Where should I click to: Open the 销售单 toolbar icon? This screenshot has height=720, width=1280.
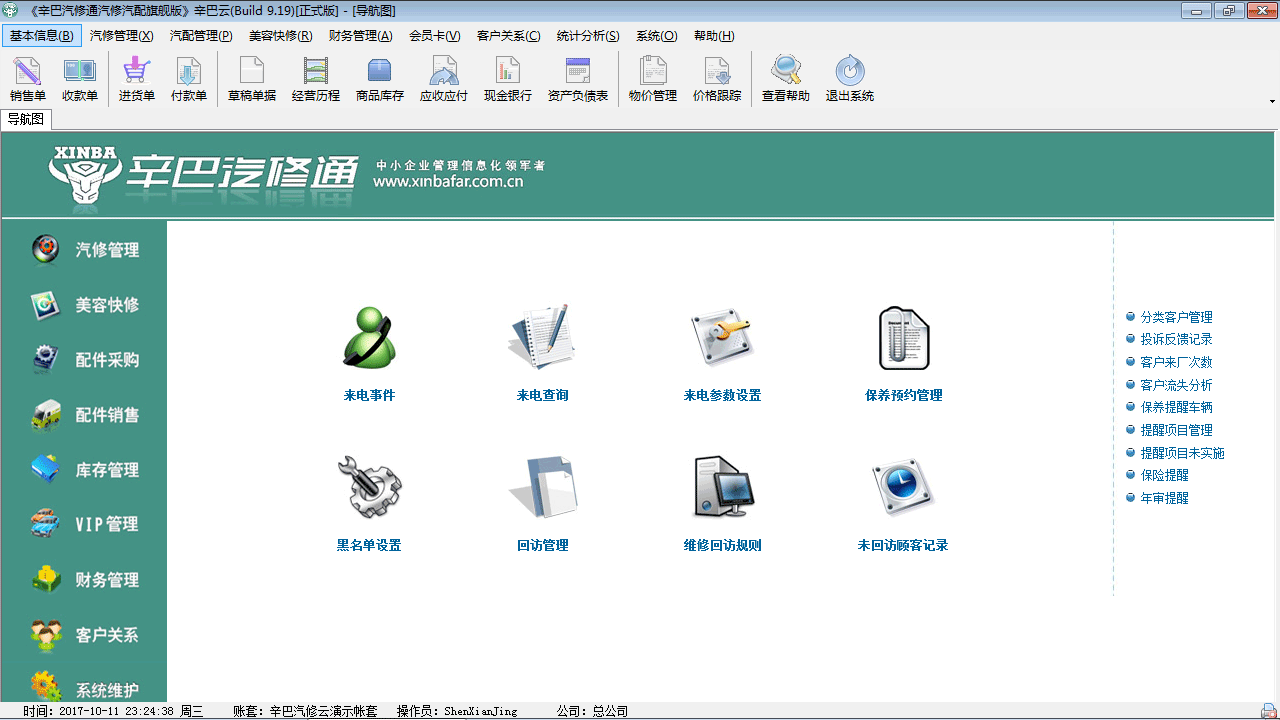point(28,80)
